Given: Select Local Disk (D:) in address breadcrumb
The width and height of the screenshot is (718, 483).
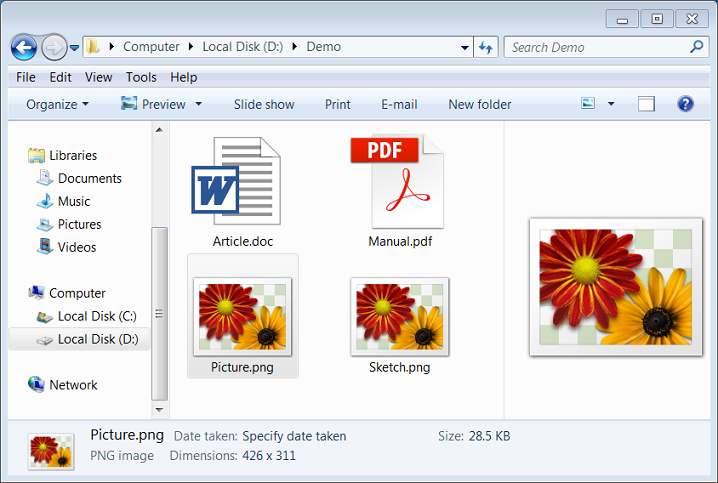Looking at the screenshot, I should 243,47.
